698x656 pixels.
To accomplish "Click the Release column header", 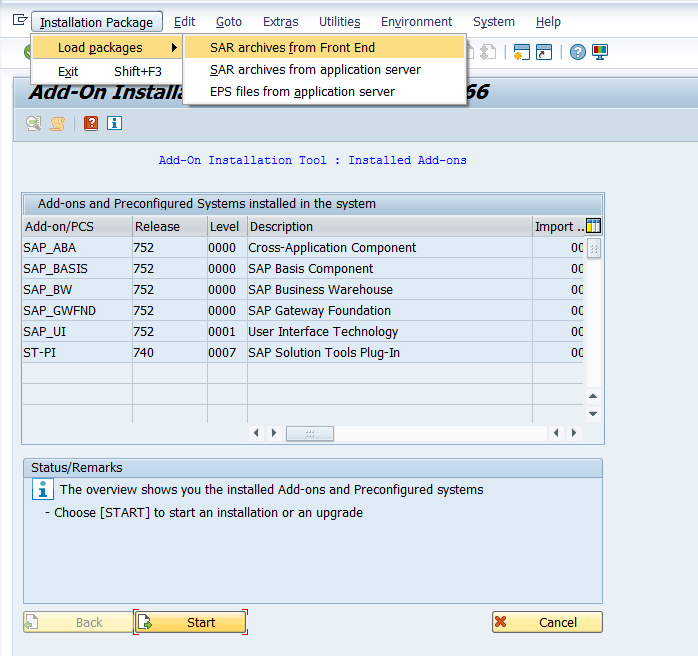I will tap(170, 227).
